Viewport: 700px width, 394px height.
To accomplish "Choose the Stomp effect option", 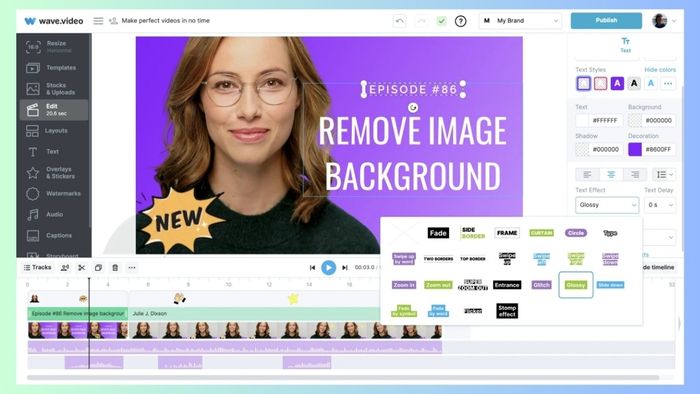I will click(507, 311).
